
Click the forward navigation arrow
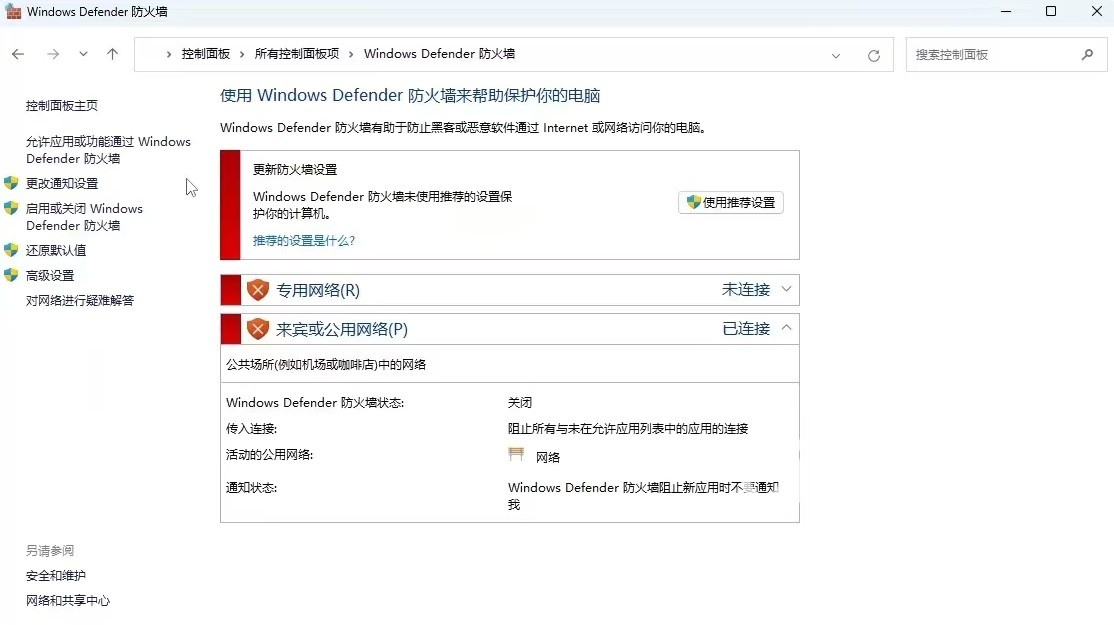coord(53,55)
